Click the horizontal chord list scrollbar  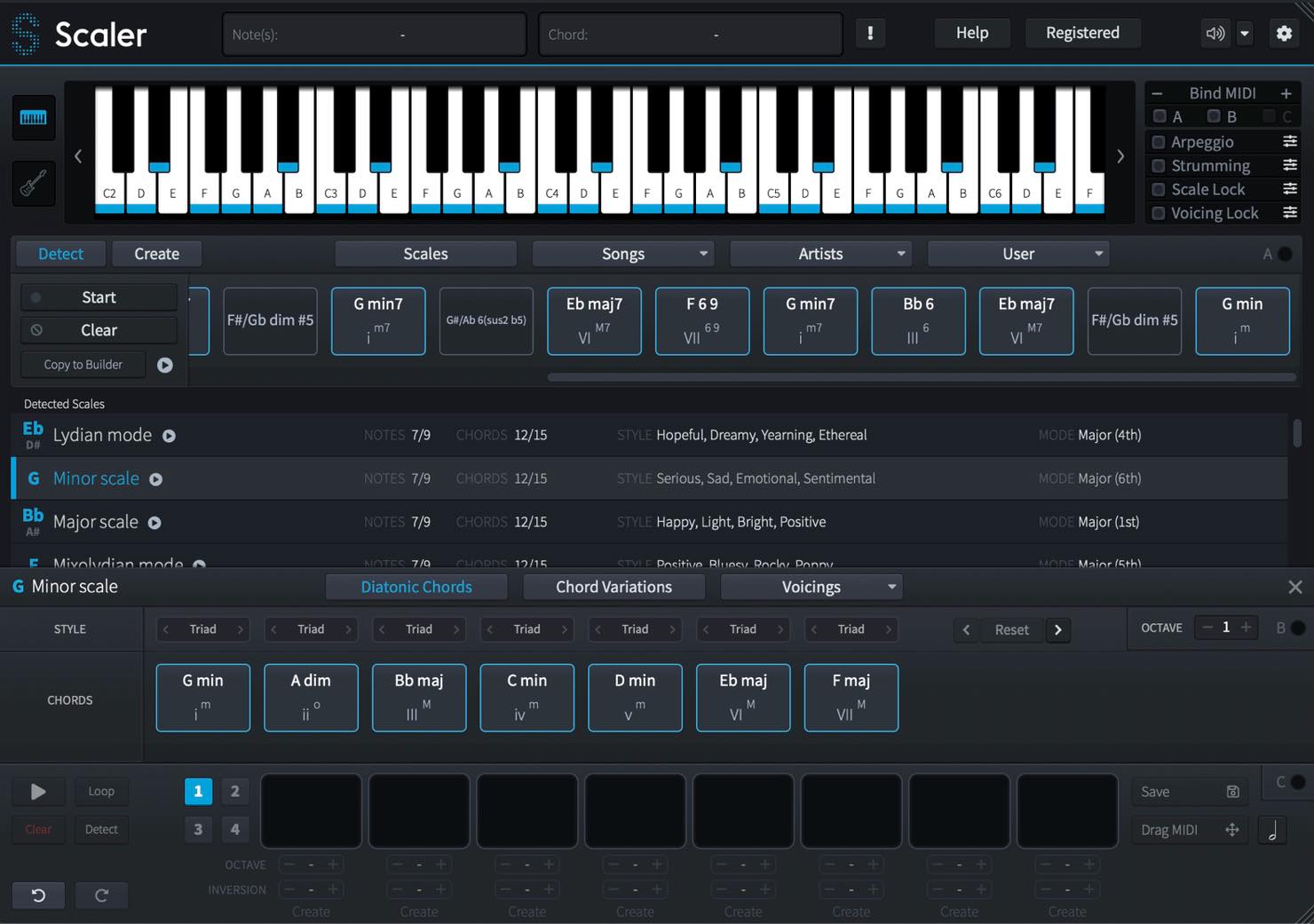921,377
